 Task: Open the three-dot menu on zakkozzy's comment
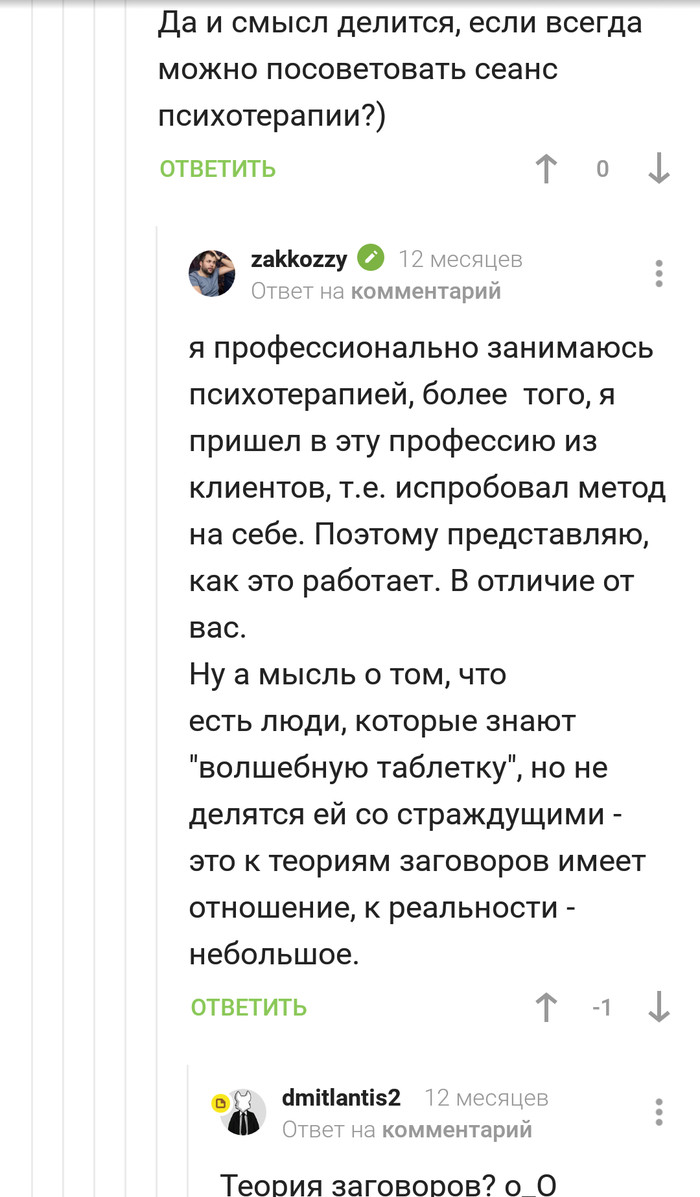pos(659,273)
